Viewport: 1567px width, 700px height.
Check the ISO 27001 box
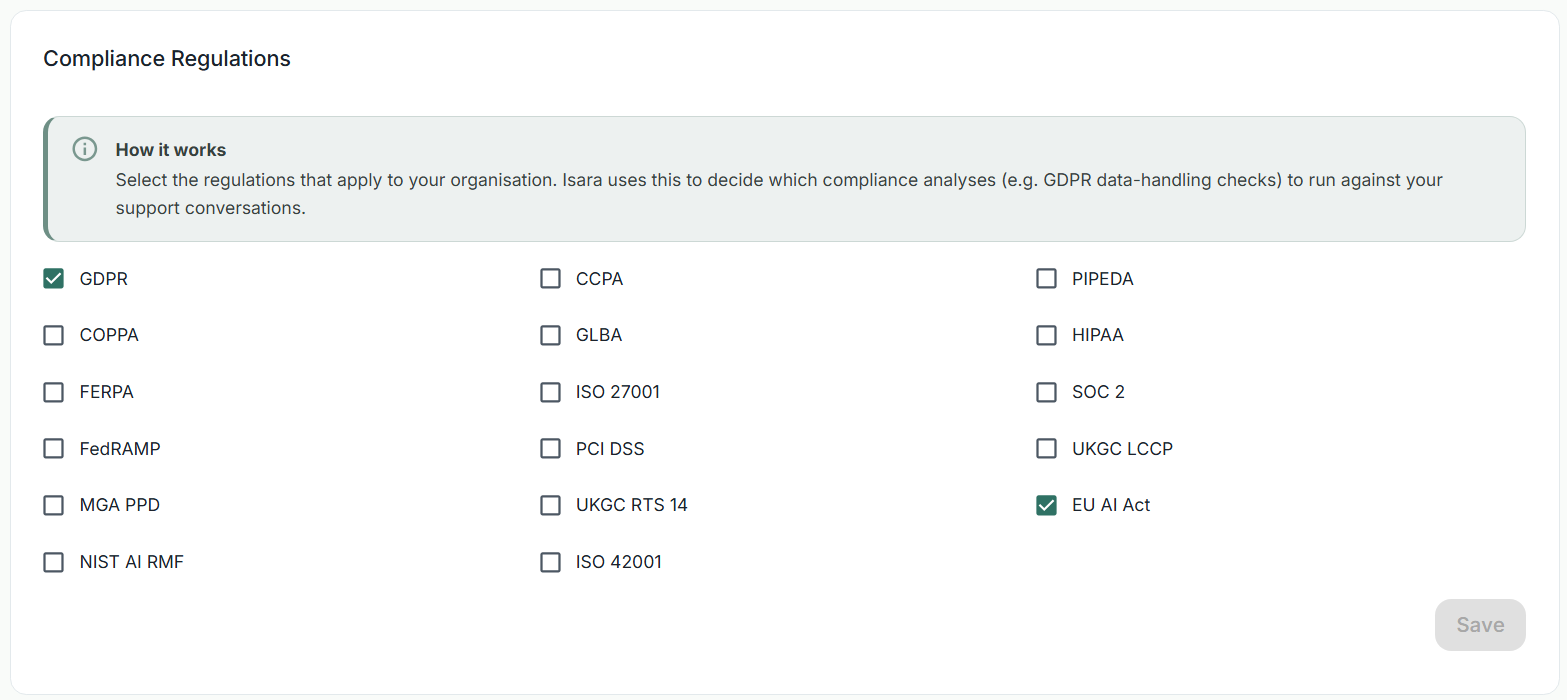click(550, 392)
